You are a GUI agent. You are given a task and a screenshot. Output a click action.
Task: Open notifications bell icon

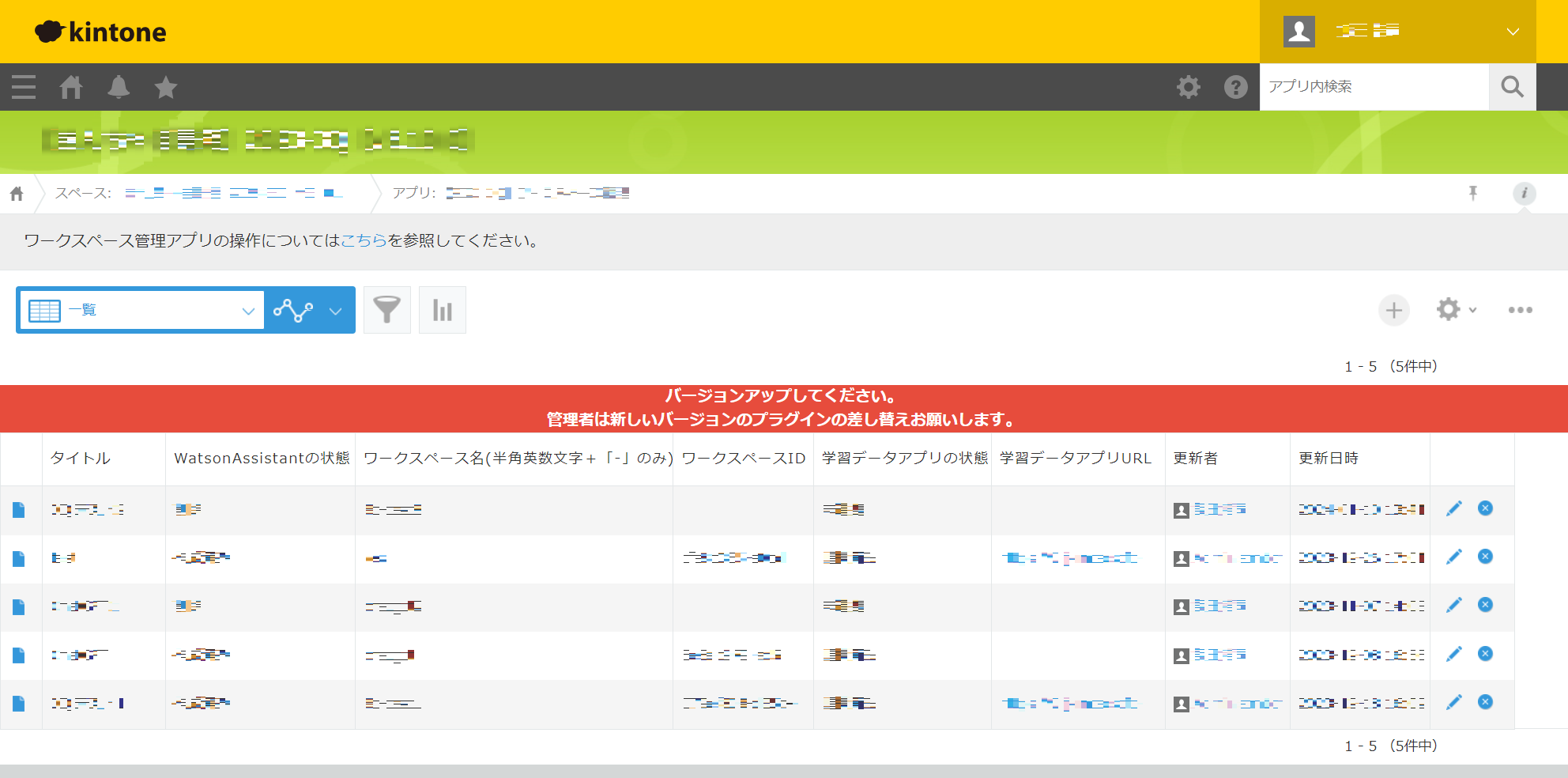tap(119, 87)
